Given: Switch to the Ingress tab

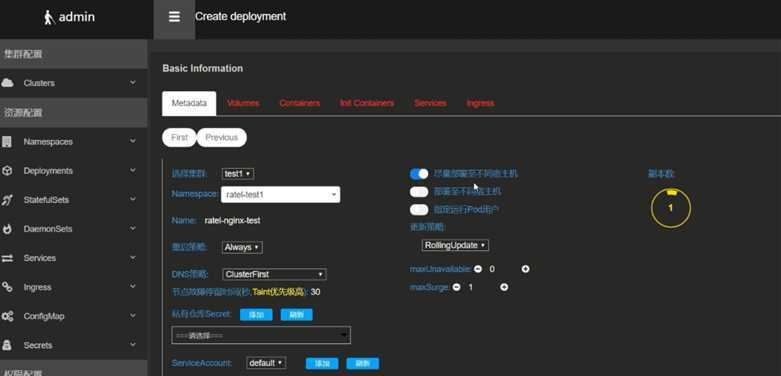Looking at the screenshot, I should point(480,104).
